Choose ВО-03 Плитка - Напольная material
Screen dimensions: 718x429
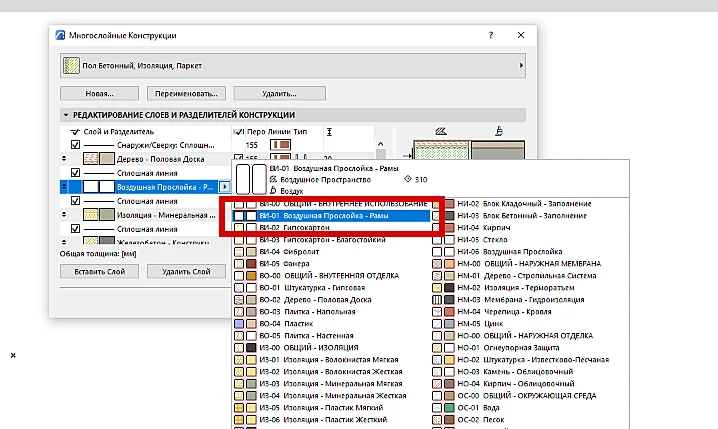click(332, 311)
